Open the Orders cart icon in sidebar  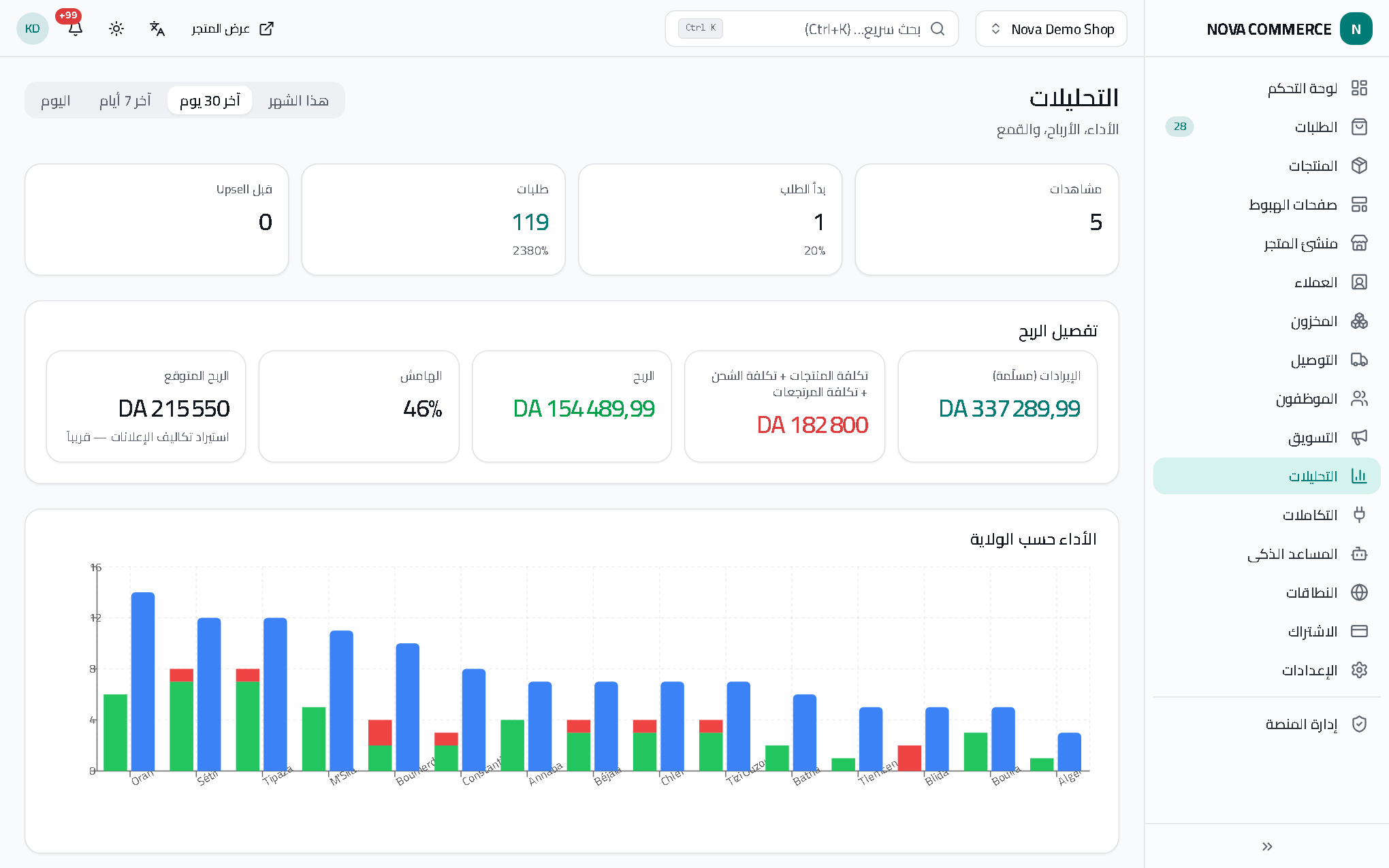(x=1359, y=127)
